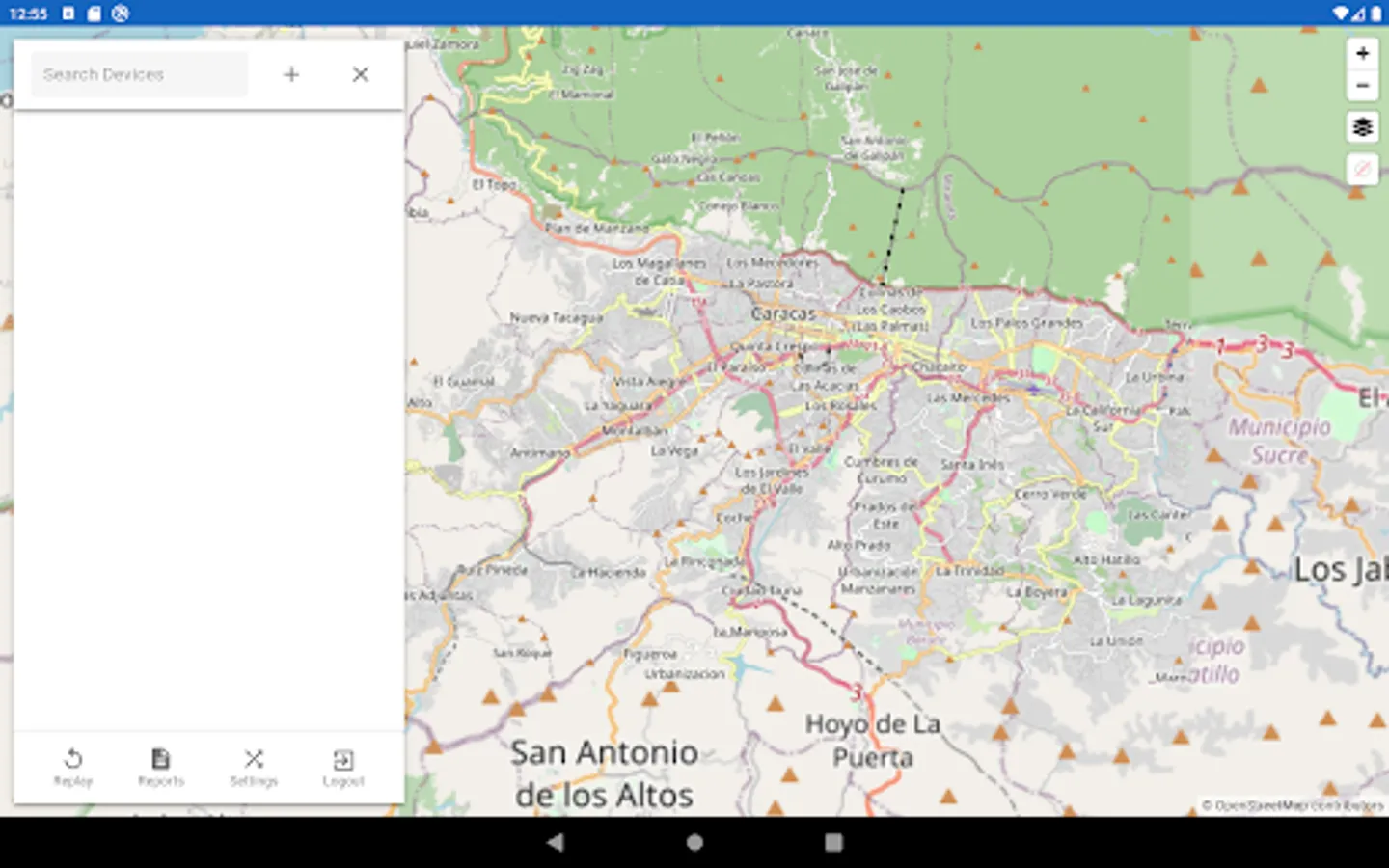Zoom out on the map
The height and width of the screenshot is (868, 1389).
pyautogui.click(x=1362, y=85)
